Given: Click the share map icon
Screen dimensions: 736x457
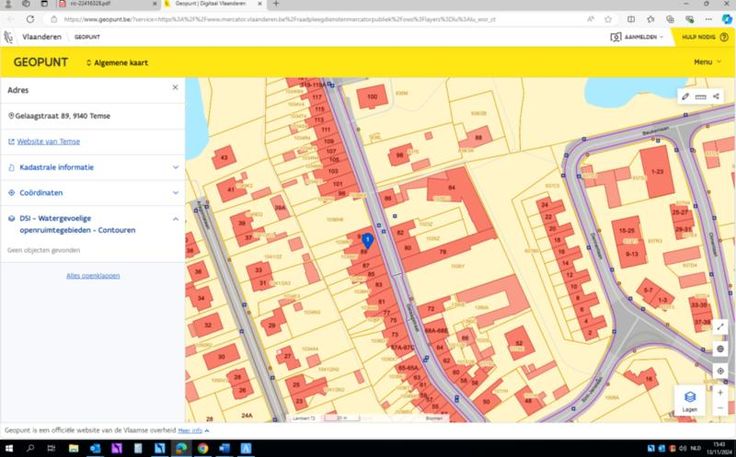Looking at the screenshot, I should tap(717, 96).
